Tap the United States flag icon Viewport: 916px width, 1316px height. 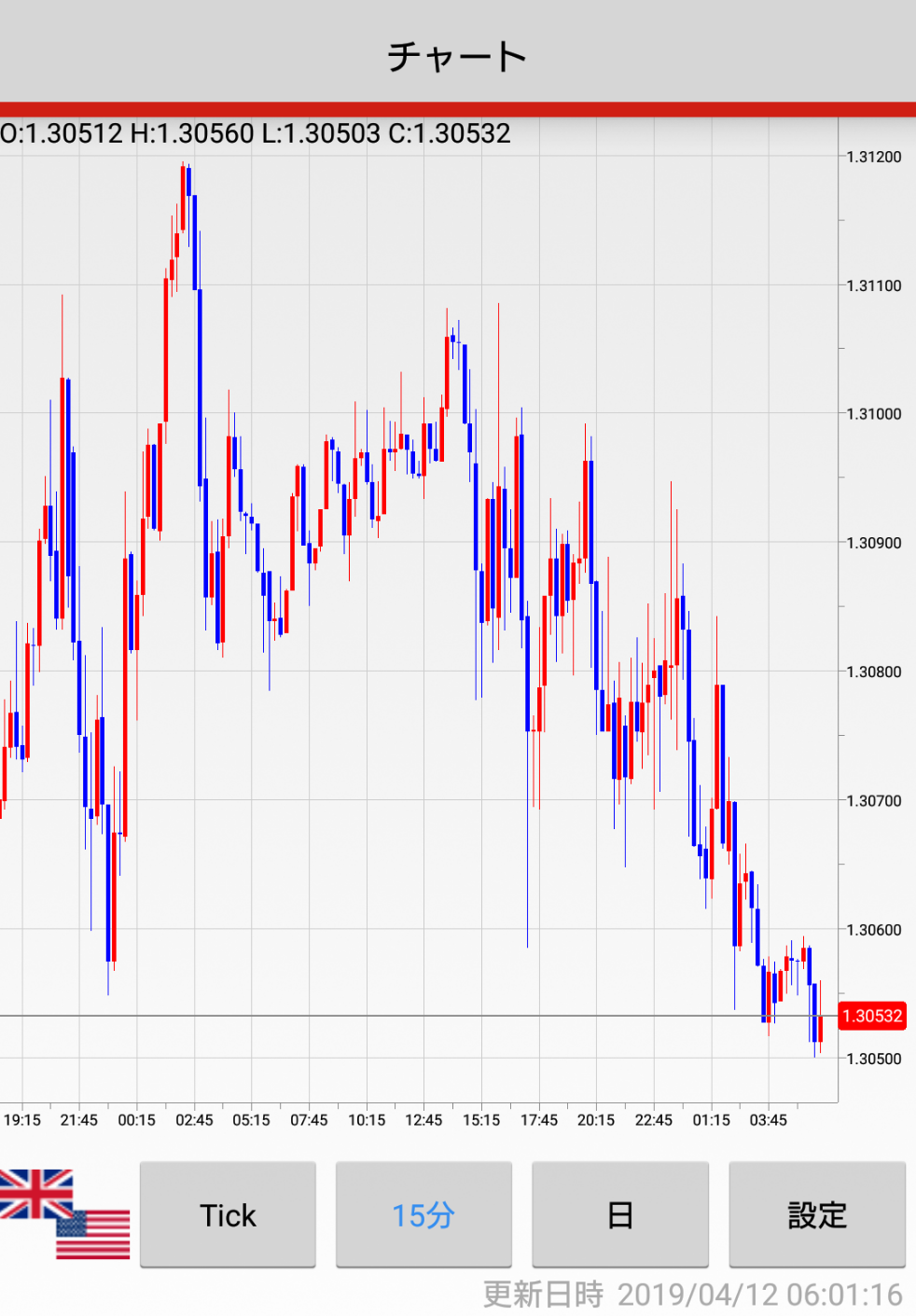93,1233
